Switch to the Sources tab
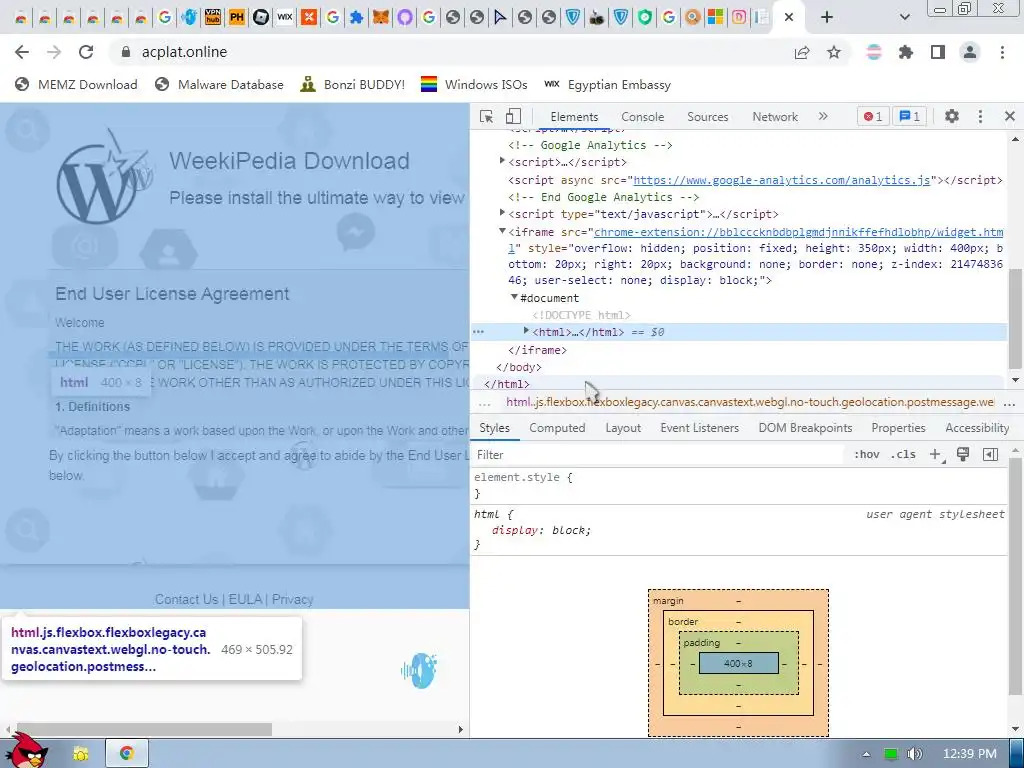Image resolution: width=1024 pixels, height=768 pixels. point(707,117)
